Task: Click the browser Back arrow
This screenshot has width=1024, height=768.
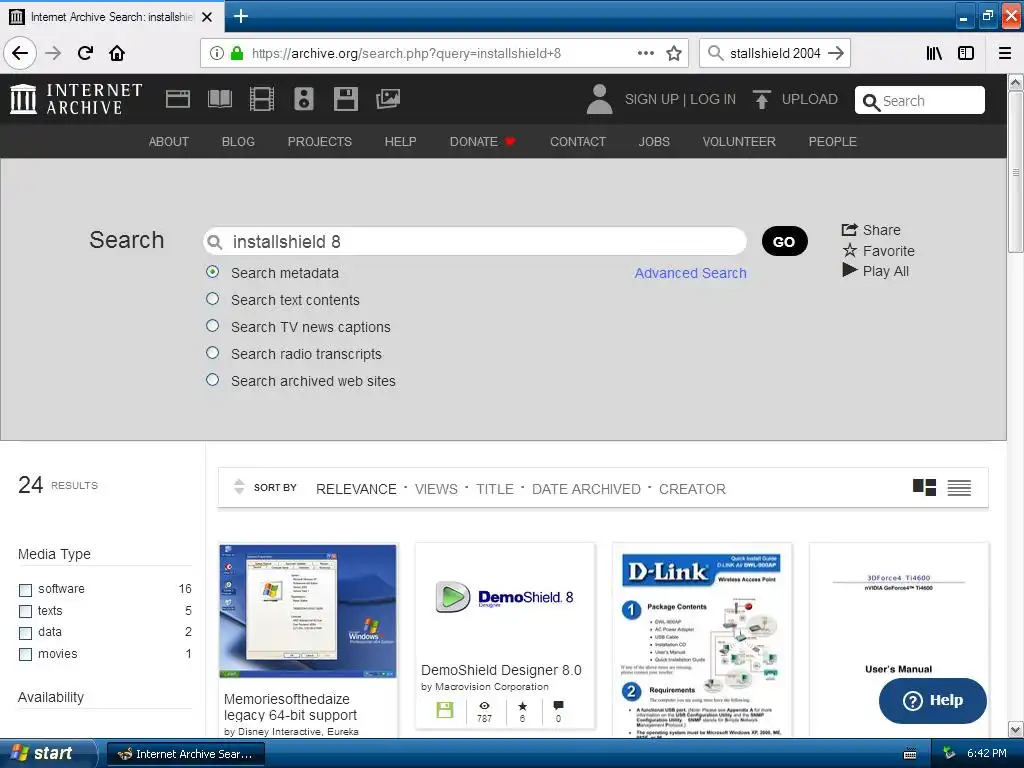Action: [20, 53]
